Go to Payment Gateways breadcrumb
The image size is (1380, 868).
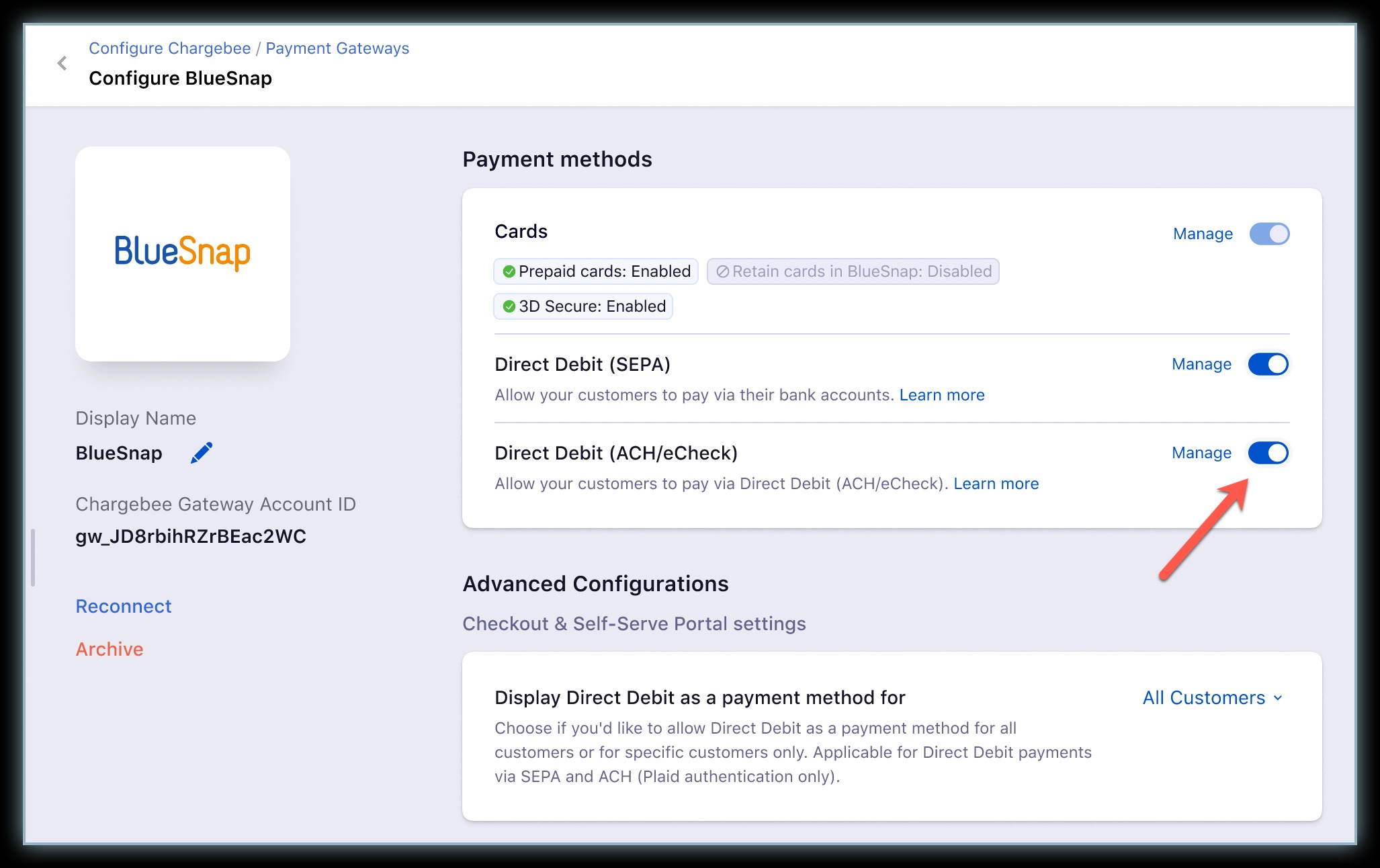click(337, 48)
